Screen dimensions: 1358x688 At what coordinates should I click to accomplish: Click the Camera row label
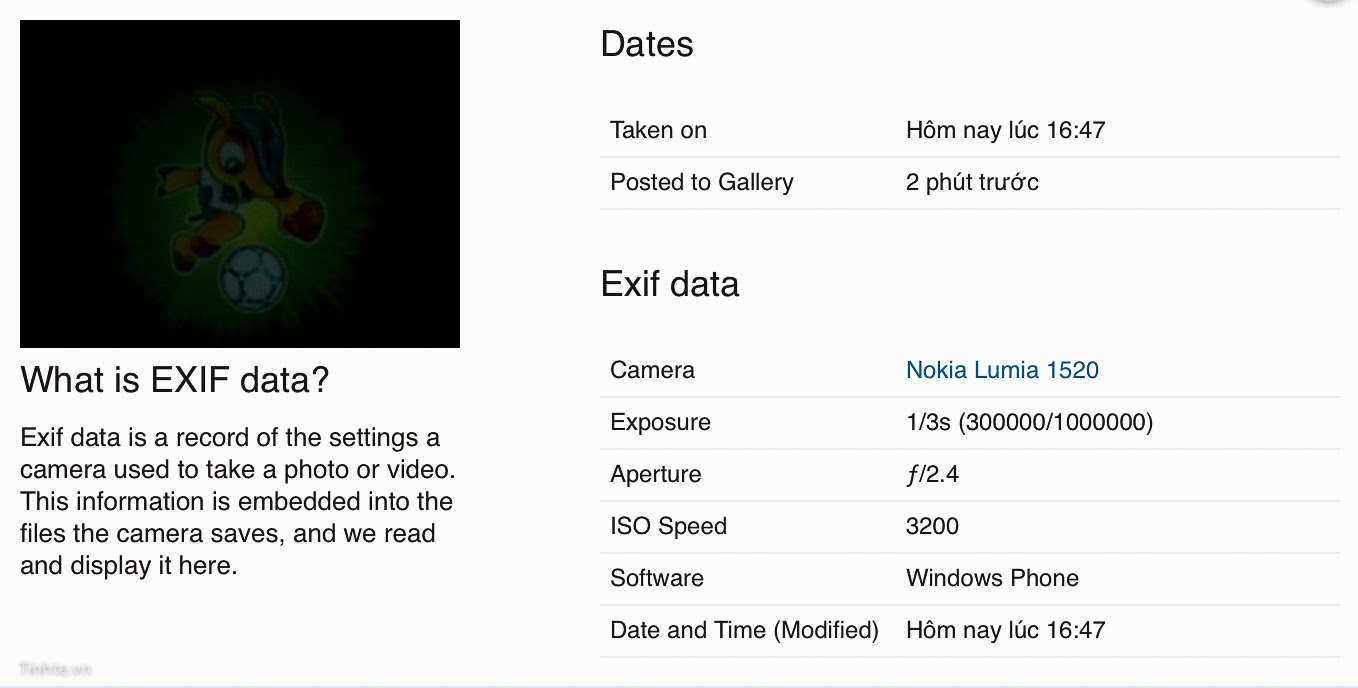(x=652, y=370)
